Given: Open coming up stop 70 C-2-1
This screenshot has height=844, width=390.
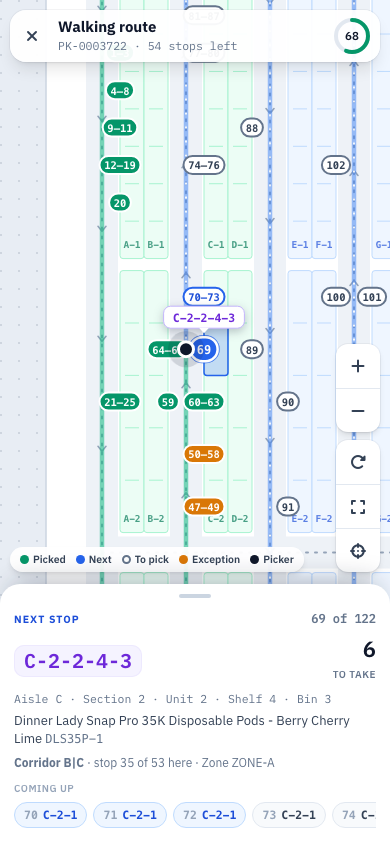Looking at the screenshot, I should [50, 815].
